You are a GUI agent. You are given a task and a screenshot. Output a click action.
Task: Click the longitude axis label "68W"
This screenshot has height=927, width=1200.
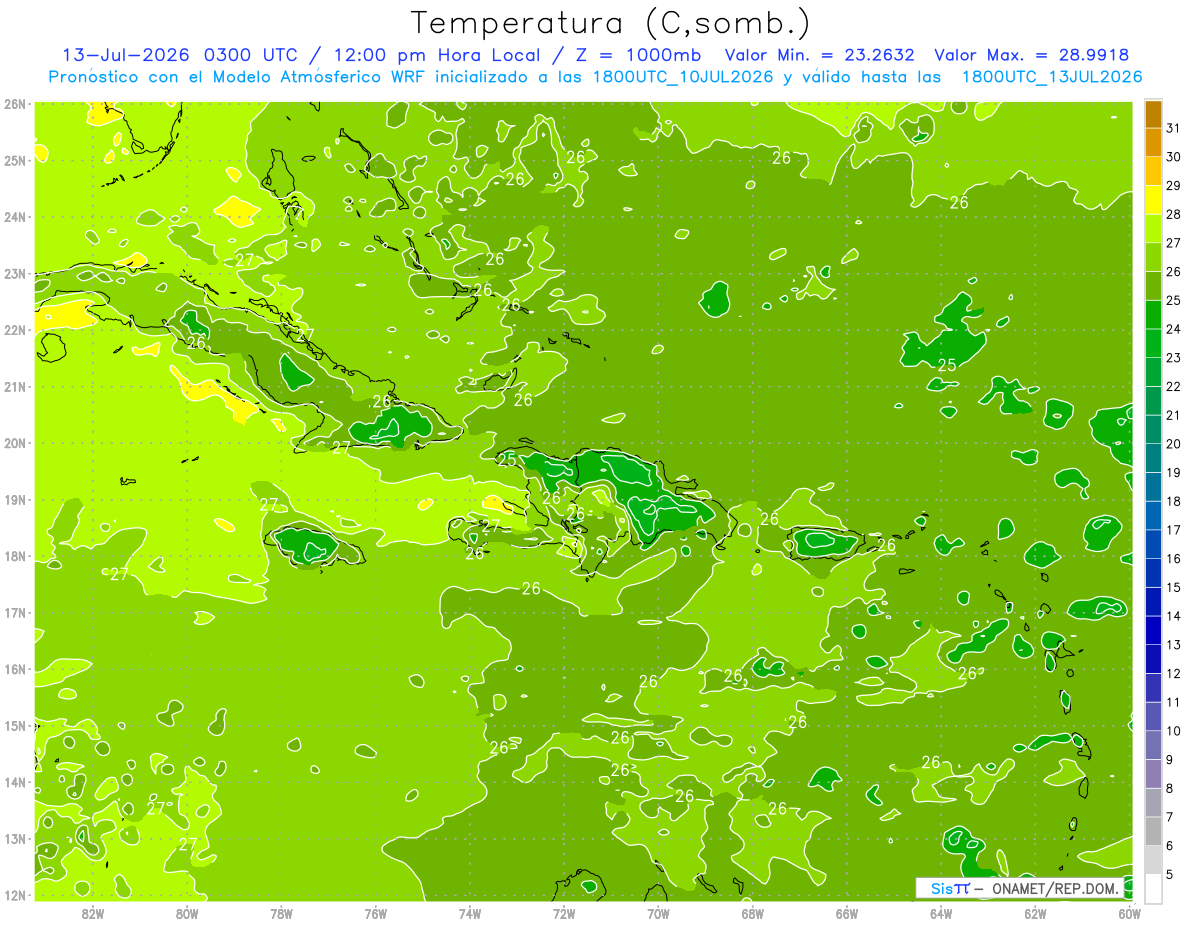[x=753, y=913]
